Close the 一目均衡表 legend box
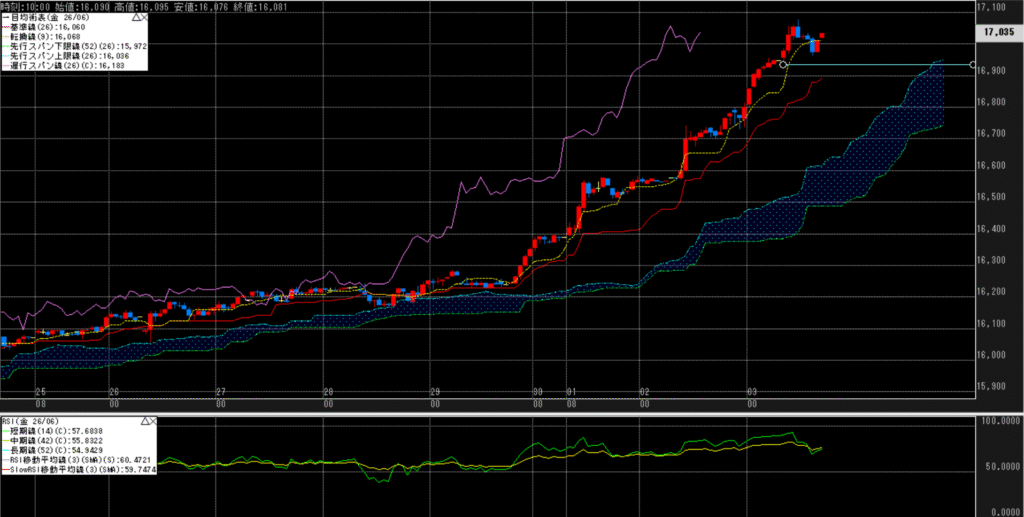Image resolution: width=1024 pixels, height=517 pixels. [x=143, y=17]
